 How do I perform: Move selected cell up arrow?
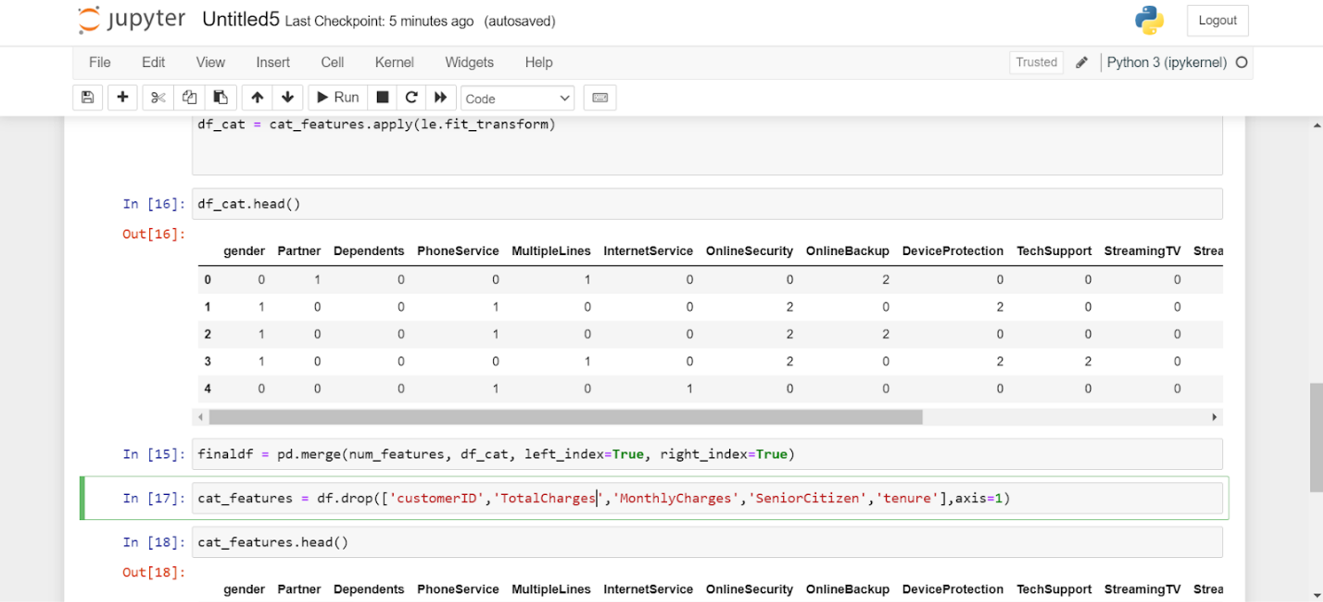[257, 97]
